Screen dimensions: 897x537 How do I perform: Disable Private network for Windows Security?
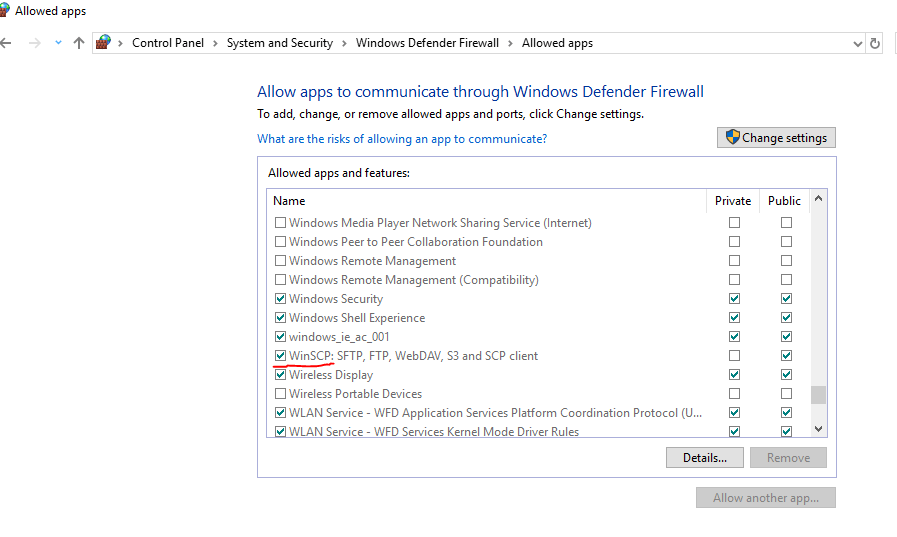(735, 299)
